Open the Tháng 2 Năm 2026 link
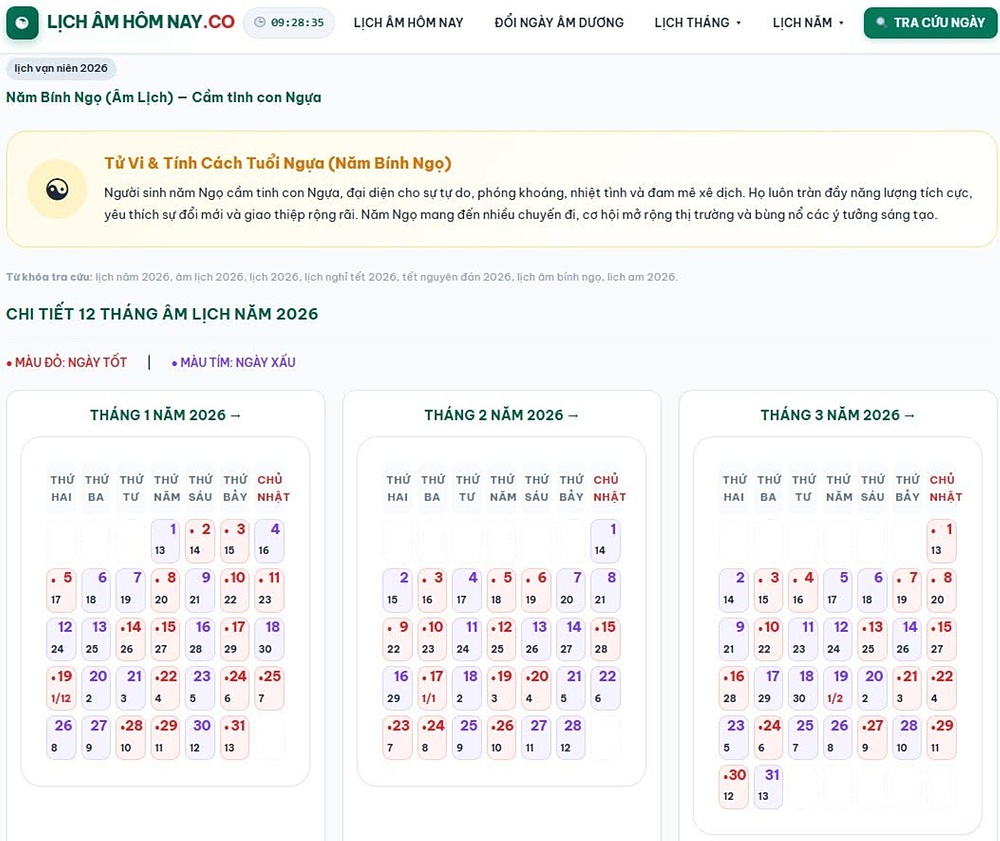Screen dimensions: 1000x841 [501, 415]
